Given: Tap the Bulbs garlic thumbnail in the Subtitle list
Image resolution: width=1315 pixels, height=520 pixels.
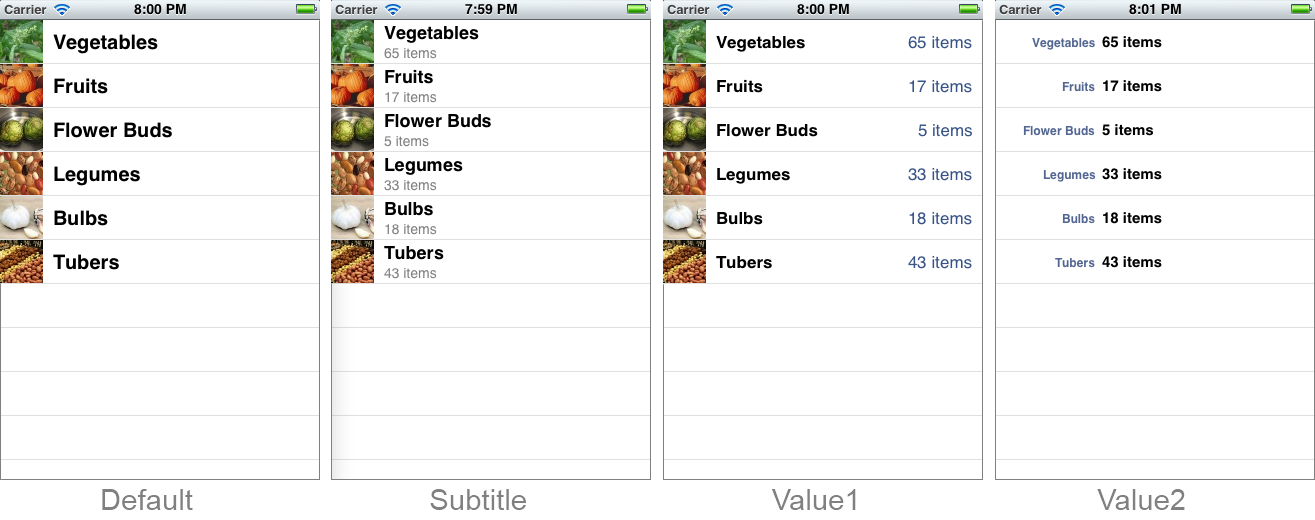Looking at the screenshot, I should tap(353, 218).
